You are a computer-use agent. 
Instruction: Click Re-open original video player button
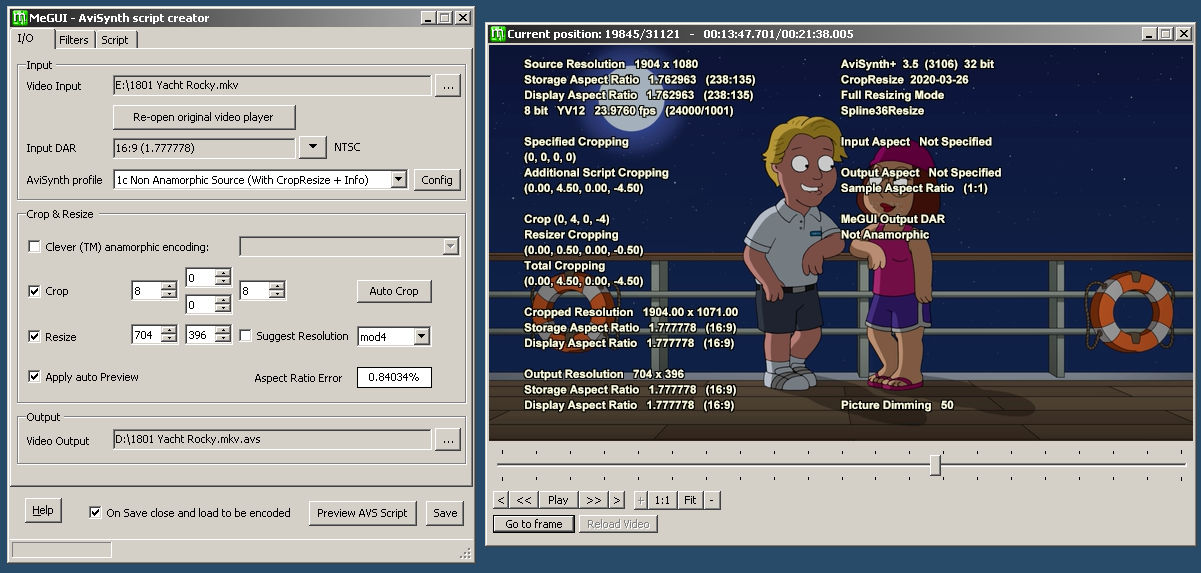tap(203, 117)
